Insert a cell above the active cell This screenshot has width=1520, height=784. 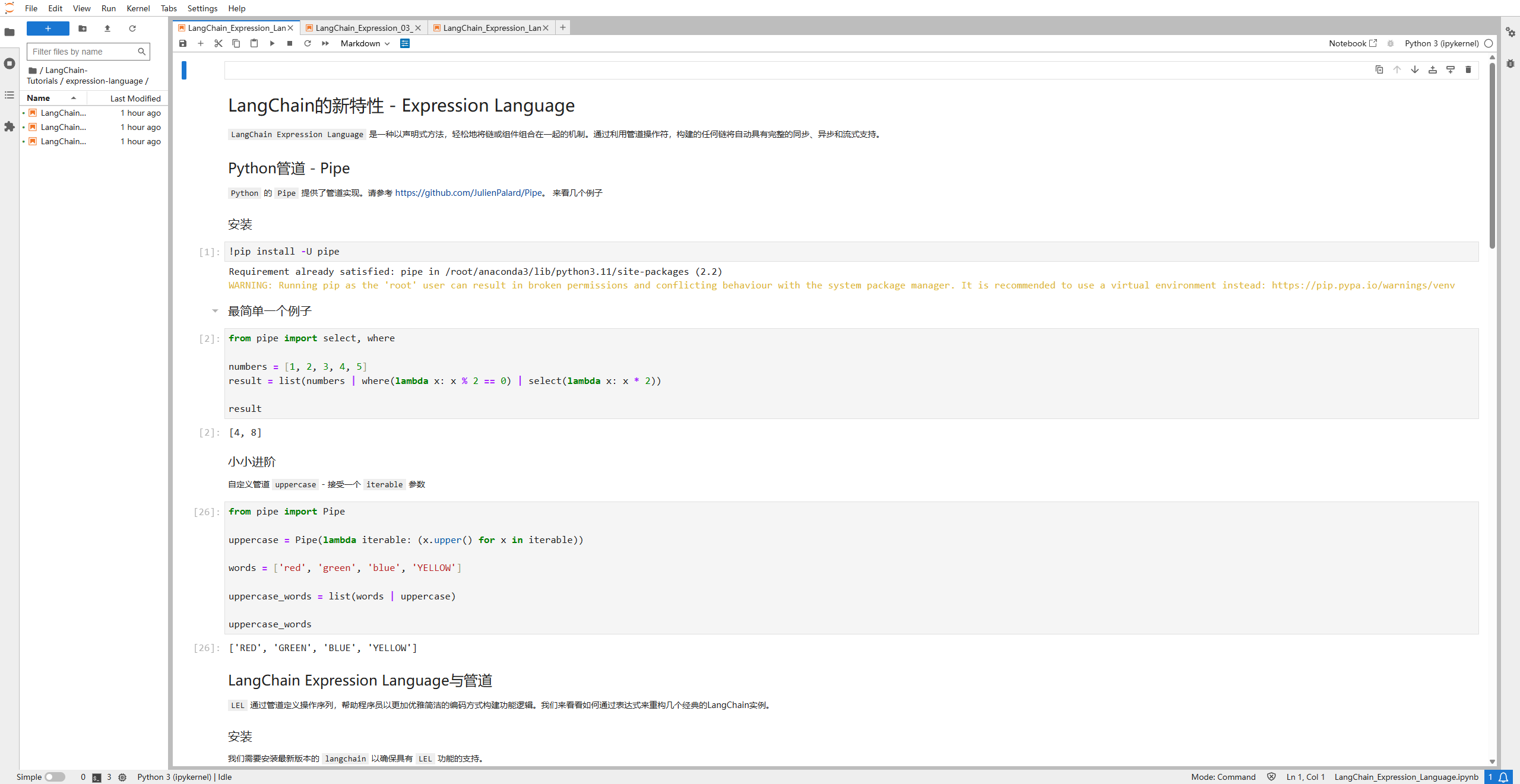click(x=1433, y=69)
